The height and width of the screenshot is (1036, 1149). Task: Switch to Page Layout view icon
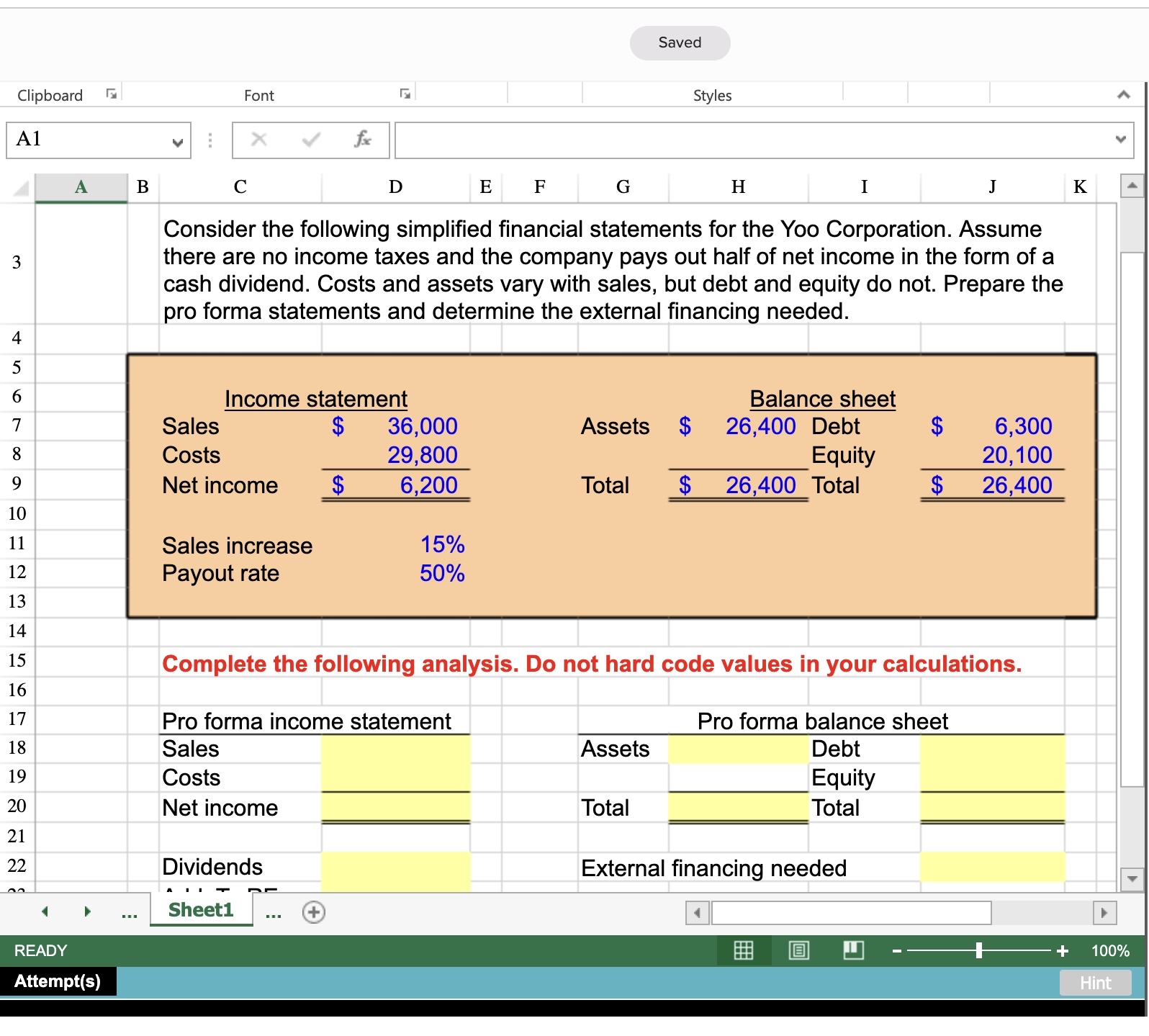799,950
